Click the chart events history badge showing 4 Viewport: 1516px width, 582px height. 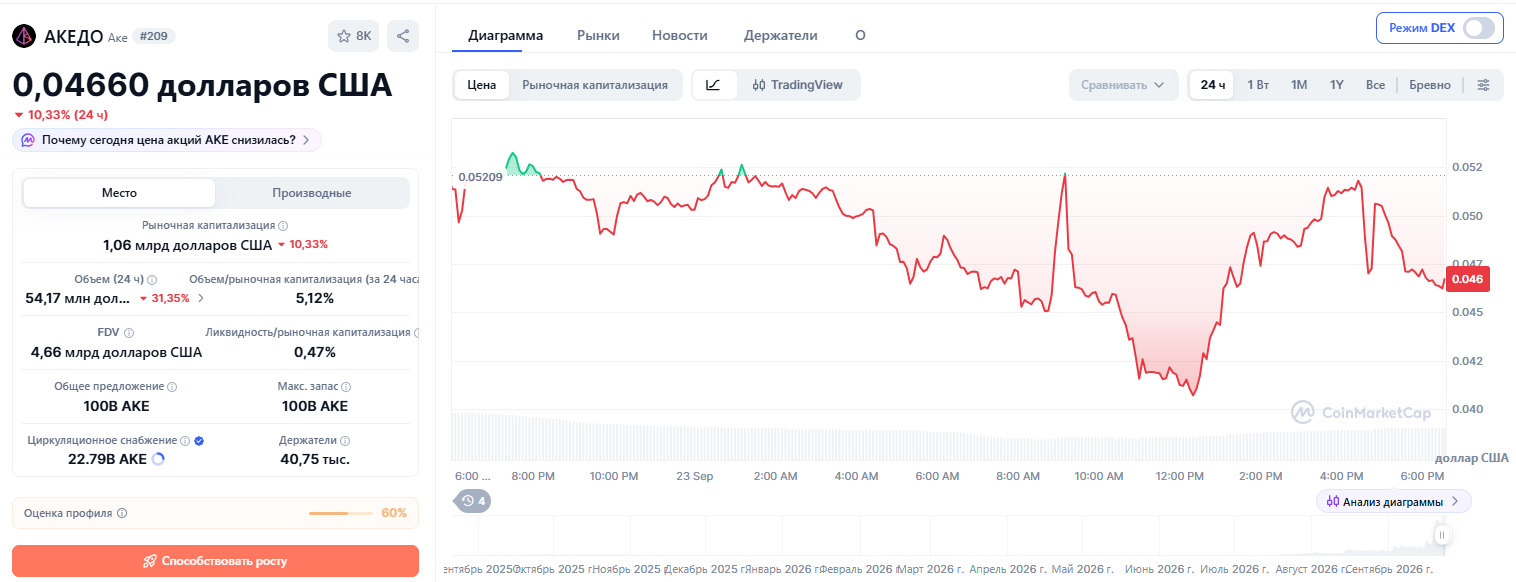pyautogui.click(x=474, y=501)
